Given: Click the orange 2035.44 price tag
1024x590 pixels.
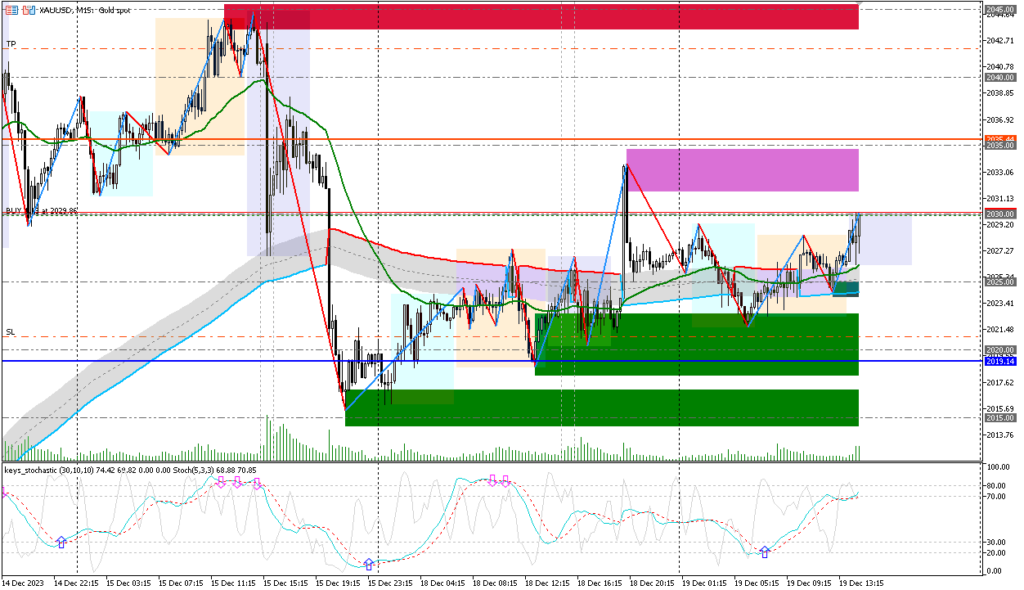Looking at the screenshot, I should coord(1000,139).
